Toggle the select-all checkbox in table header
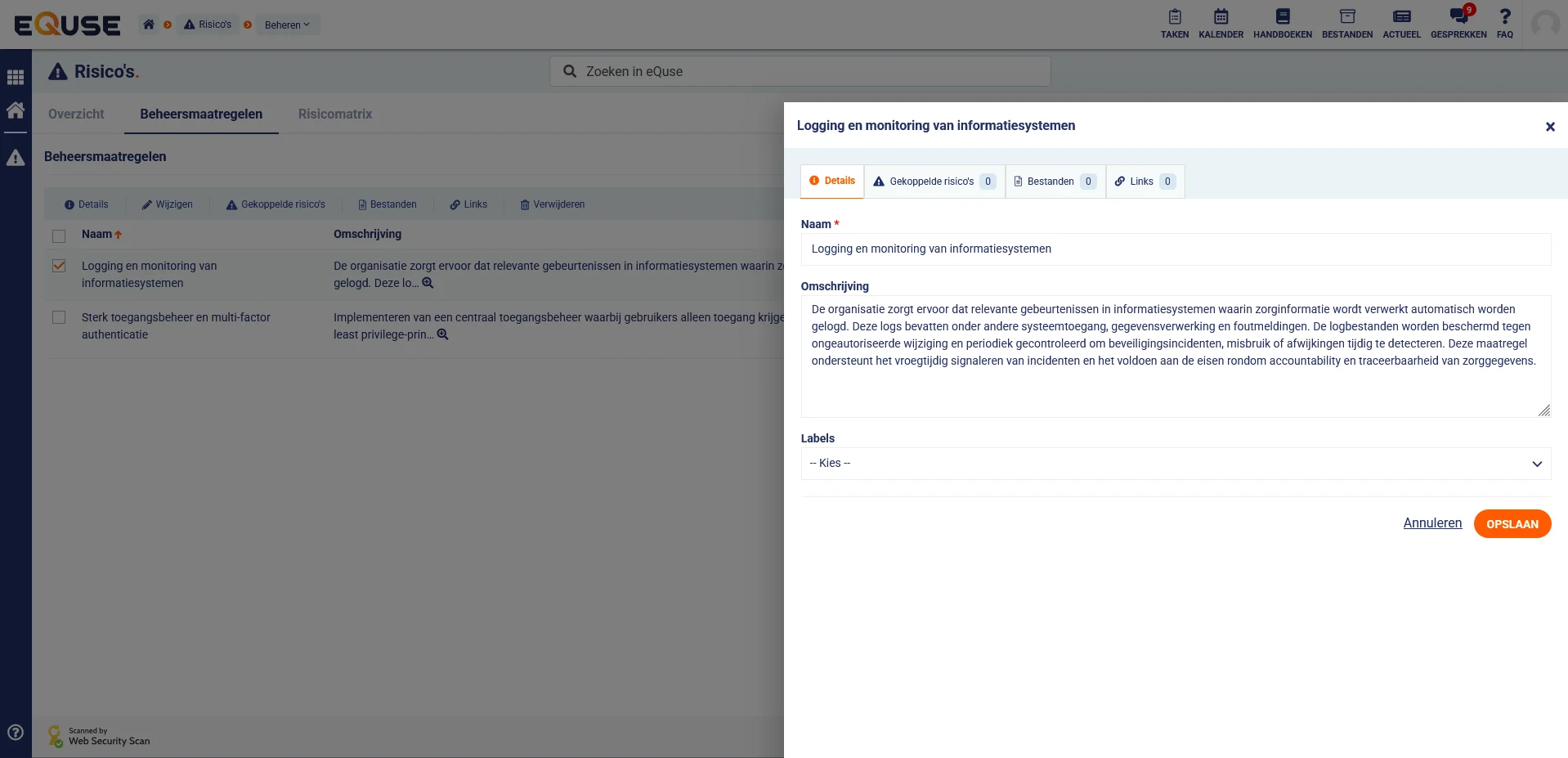The image size is (1568, 758). 59,236
